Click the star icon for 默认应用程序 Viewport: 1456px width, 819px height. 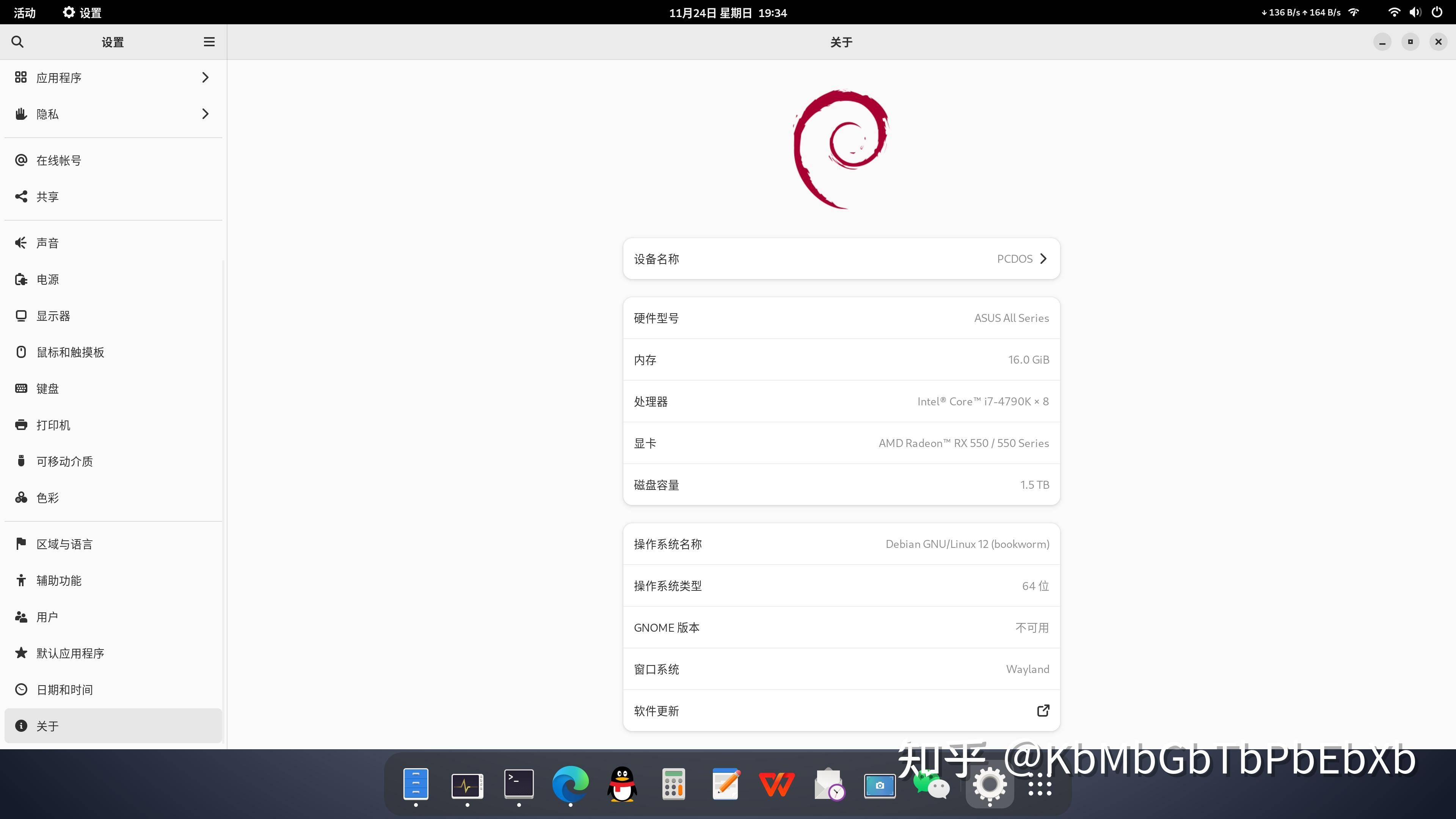21,653
